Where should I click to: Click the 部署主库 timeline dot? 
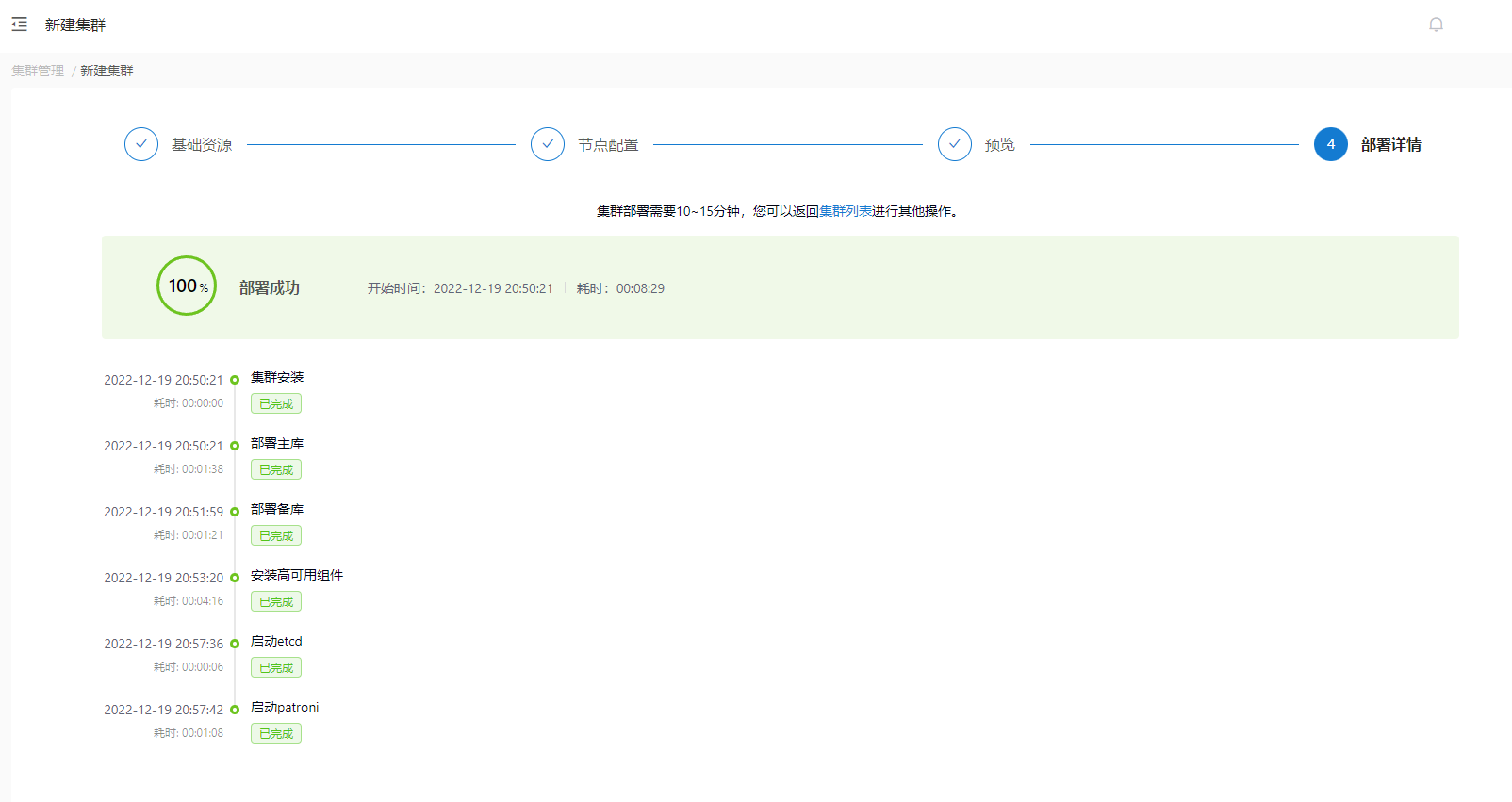tap(235, 446)
